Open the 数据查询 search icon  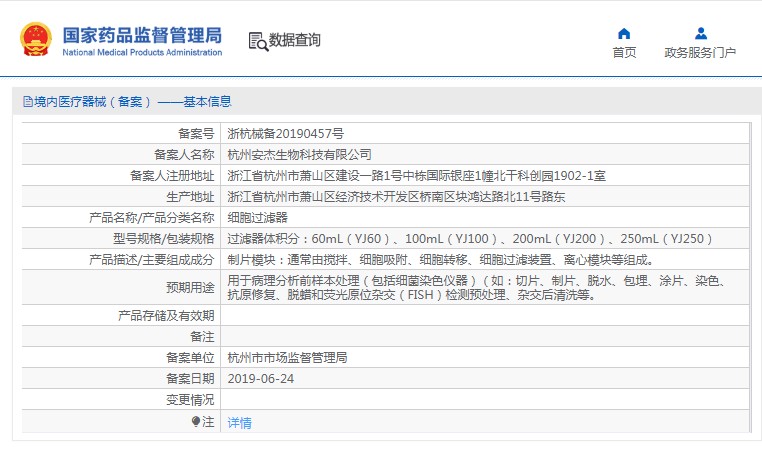tap(258, 41)
